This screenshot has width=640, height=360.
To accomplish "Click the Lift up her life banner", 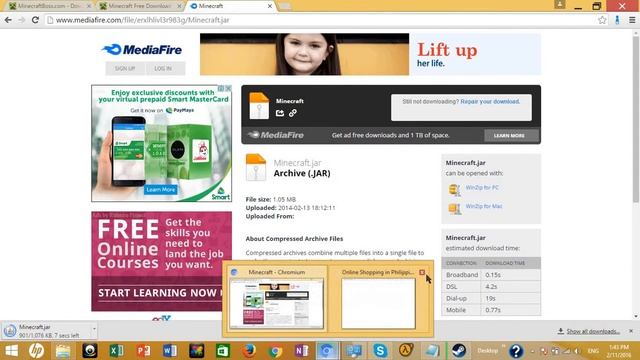I will [370, 54].
